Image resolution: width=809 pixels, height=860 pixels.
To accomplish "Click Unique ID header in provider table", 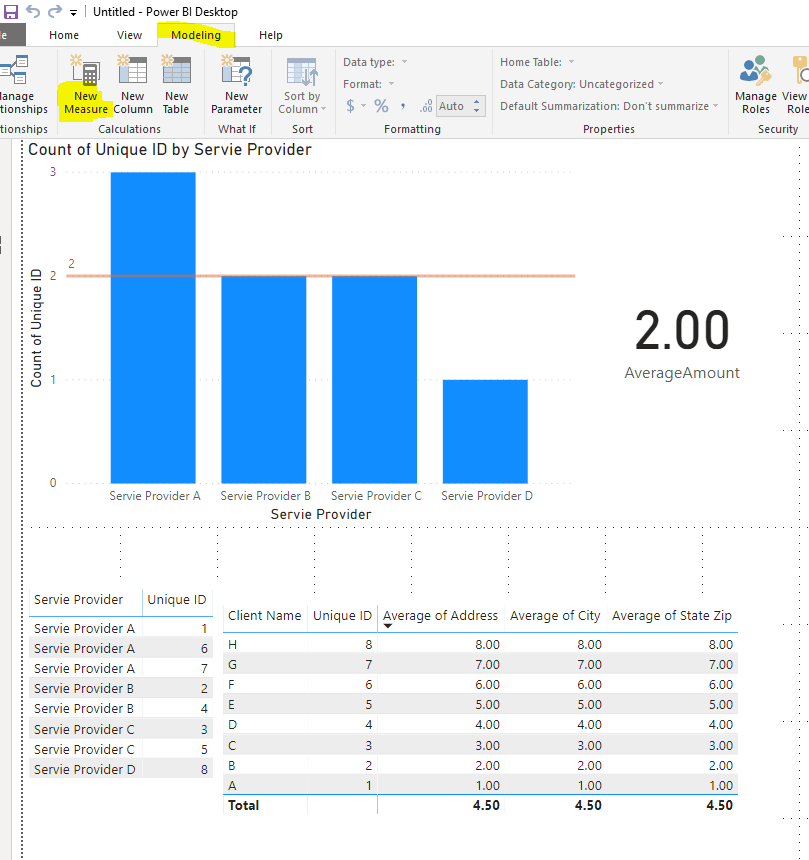I will pos(177,599).
